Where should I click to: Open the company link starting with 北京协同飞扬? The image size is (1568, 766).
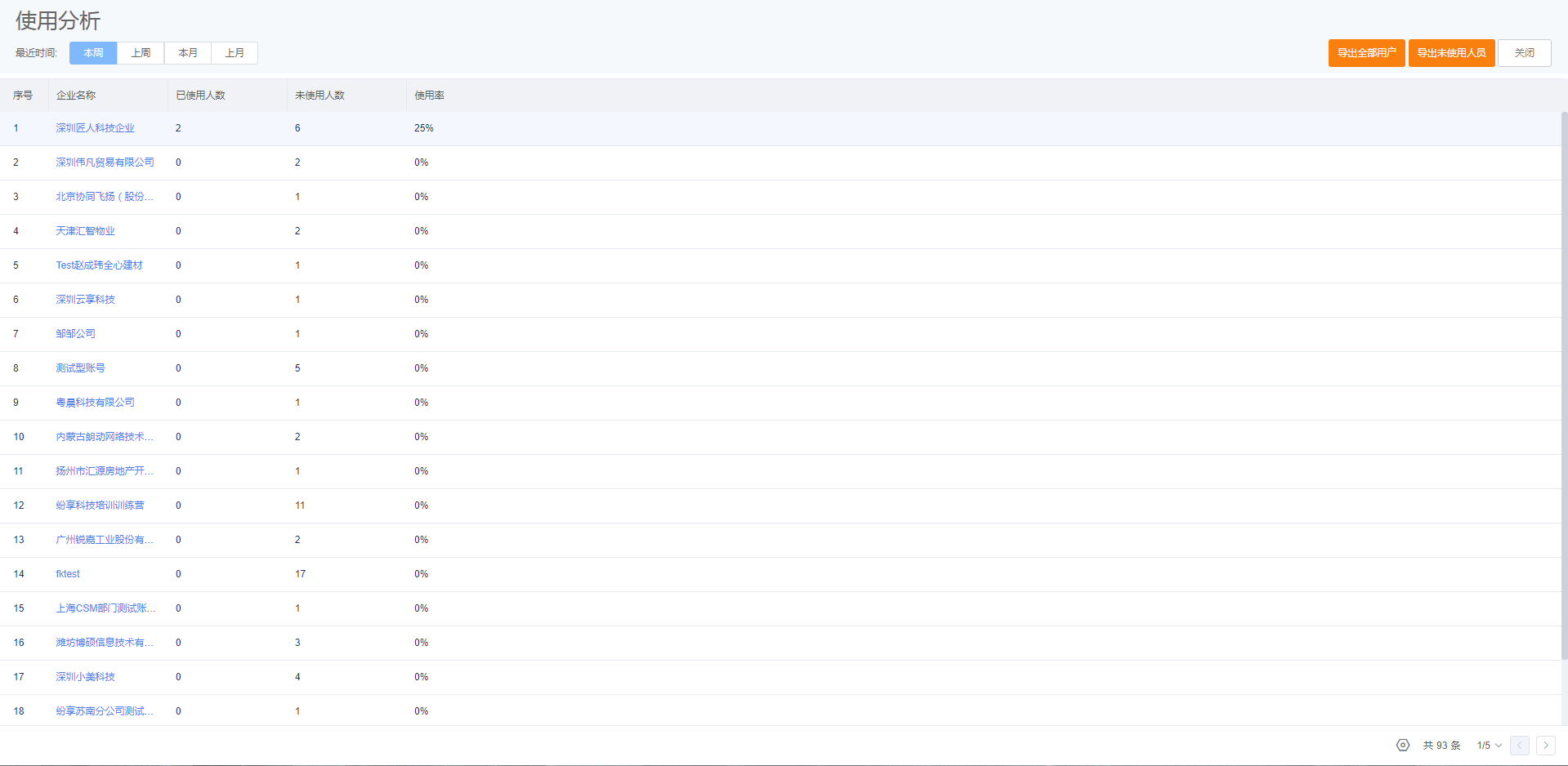click(105, 197)
